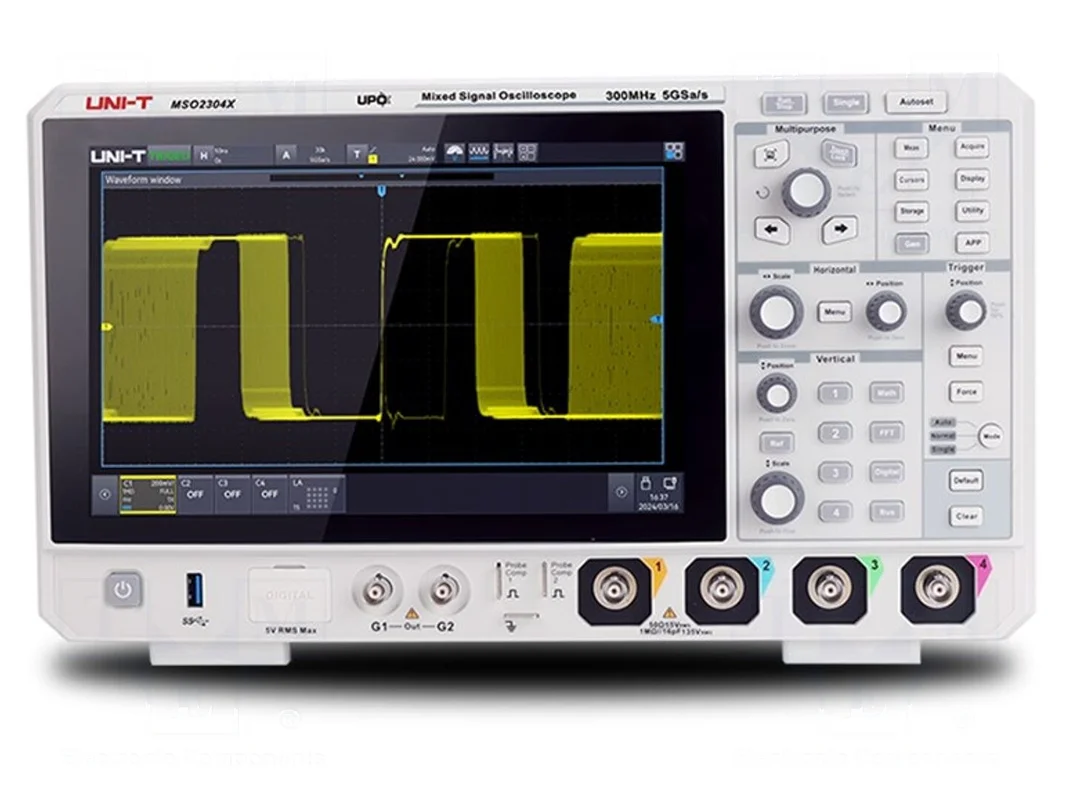Toggle channel C2 OFF tile
Image resolution: width=1066 pixels, height=800 pixels.
click(194, 494)
